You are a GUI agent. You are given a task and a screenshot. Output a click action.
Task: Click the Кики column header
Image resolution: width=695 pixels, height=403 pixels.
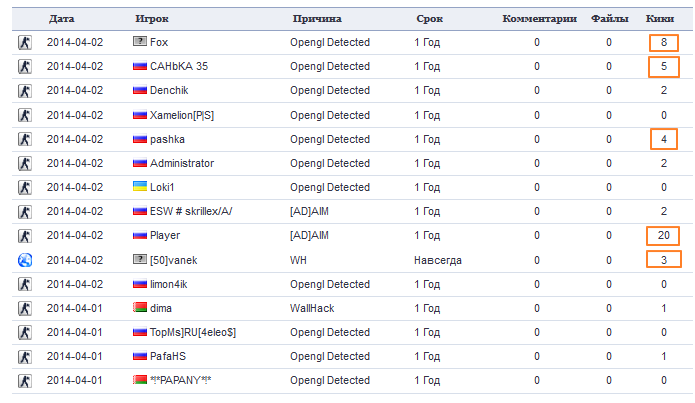click(660, 19)
